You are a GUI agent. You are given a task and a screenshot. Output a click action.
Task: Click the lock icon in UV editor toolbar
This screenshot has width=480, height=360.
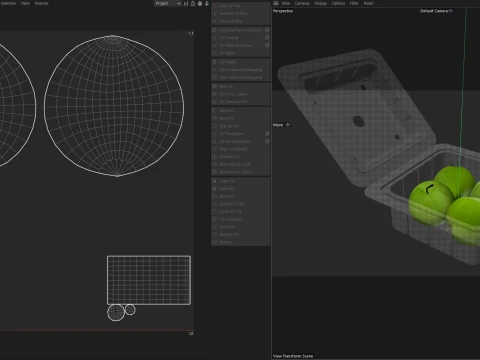point(193,3)
